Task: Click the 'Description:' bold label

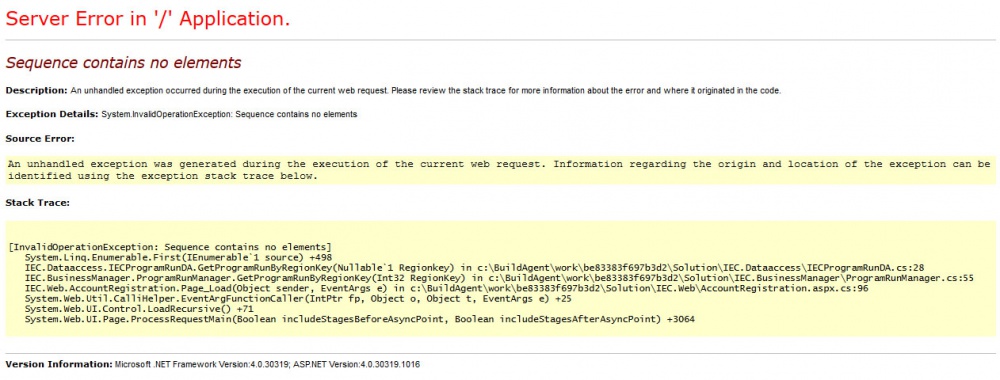Action: [36, 91]
